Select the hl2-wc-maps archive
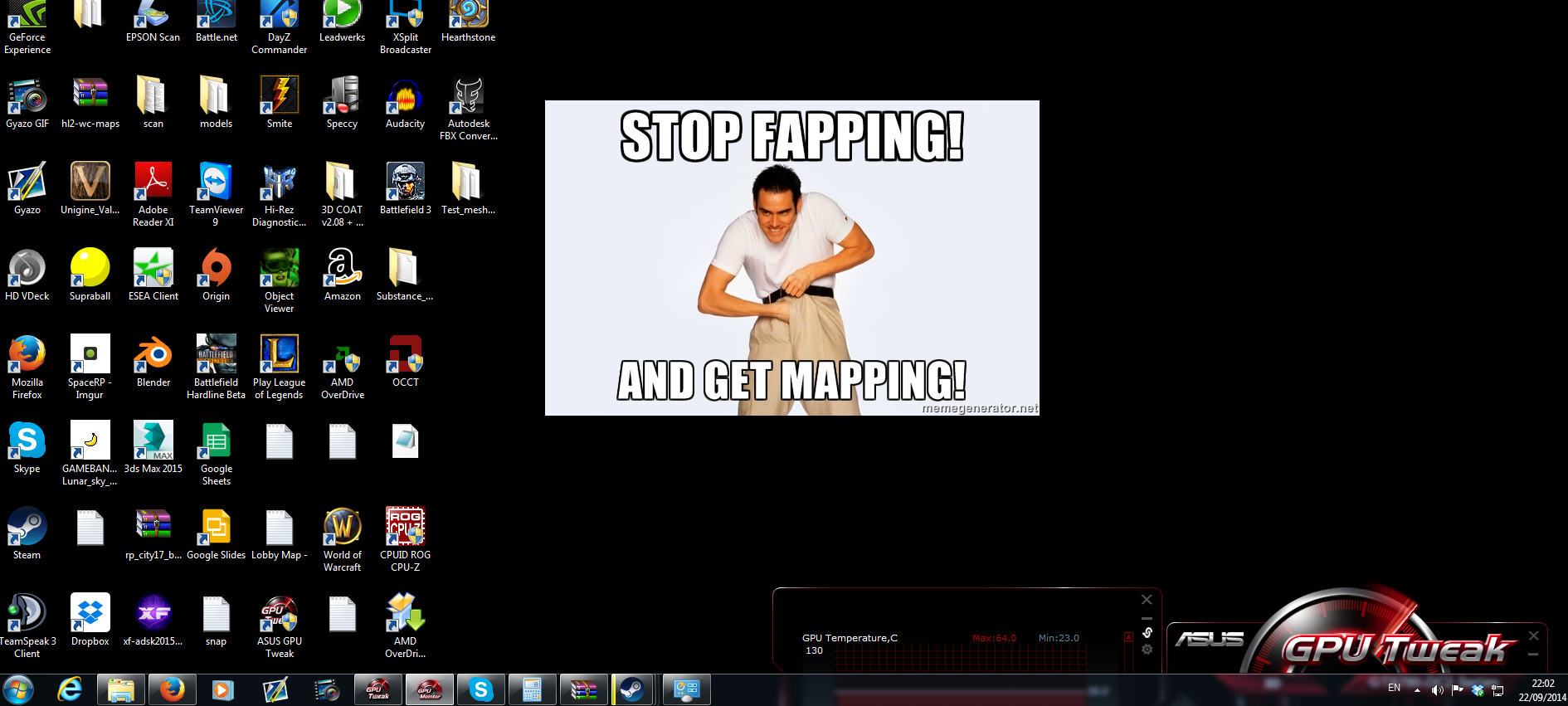 tap(90, 103)
